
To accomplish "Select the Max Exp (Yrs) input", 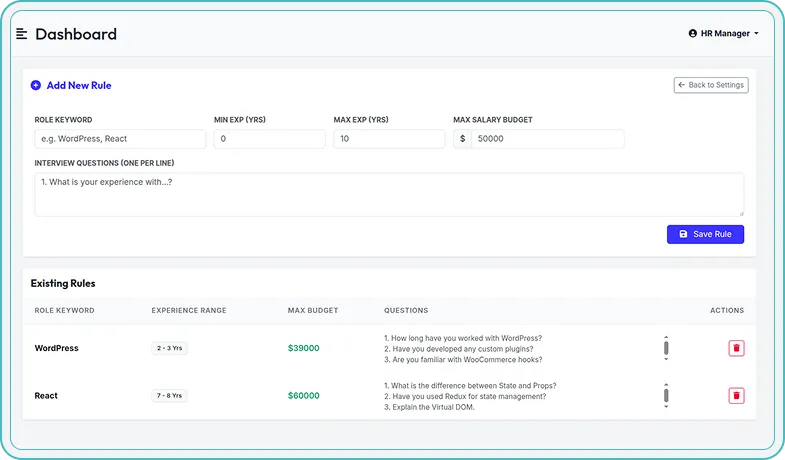I will point(389,139).
